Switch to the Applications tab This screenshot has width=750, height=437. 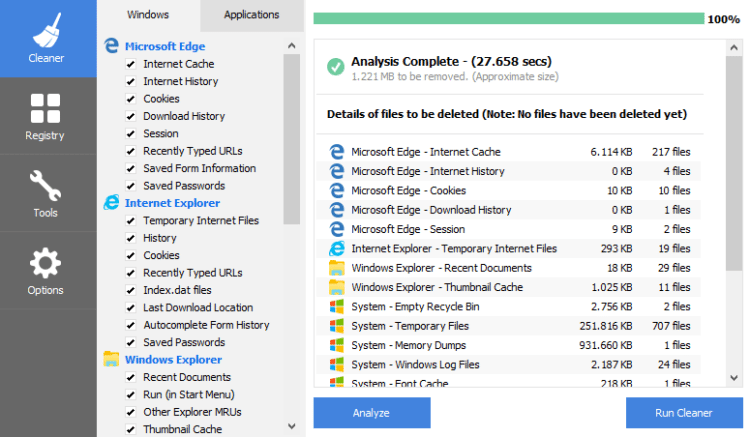pos(252,15)
